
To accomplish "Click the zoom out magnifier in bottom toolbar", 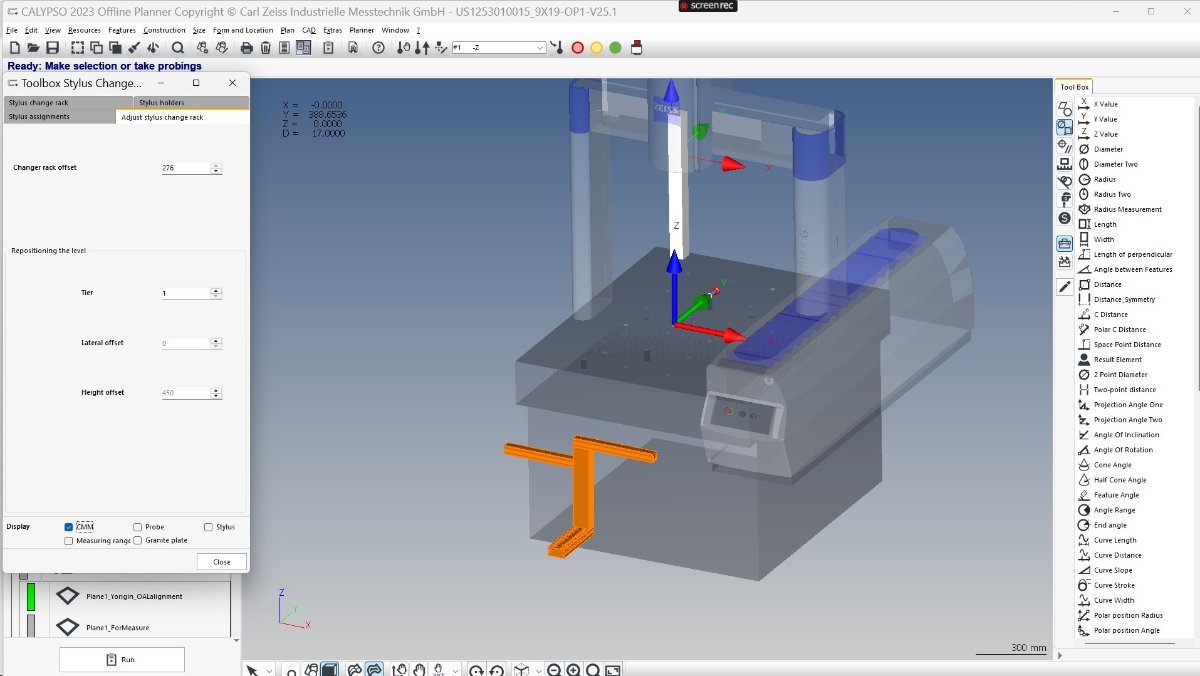I will point(554,670).
